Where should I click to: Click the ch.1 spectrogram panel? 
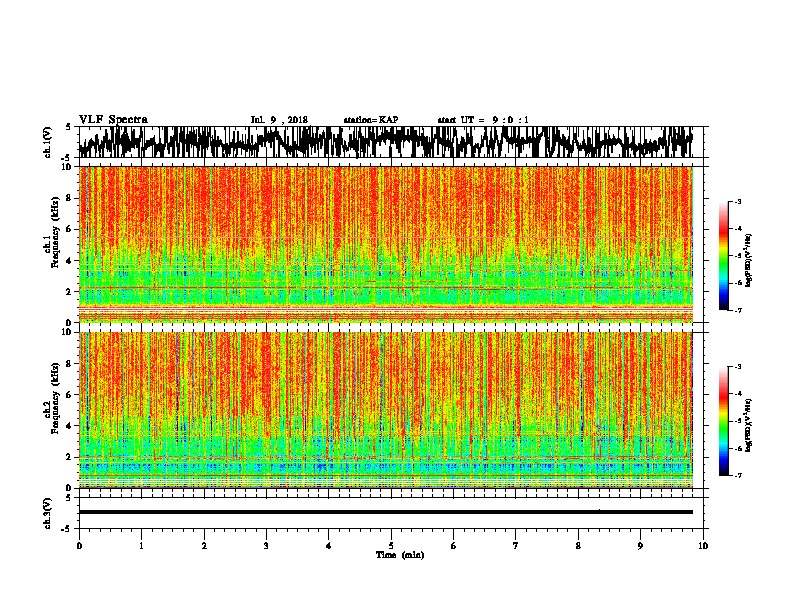386,244
